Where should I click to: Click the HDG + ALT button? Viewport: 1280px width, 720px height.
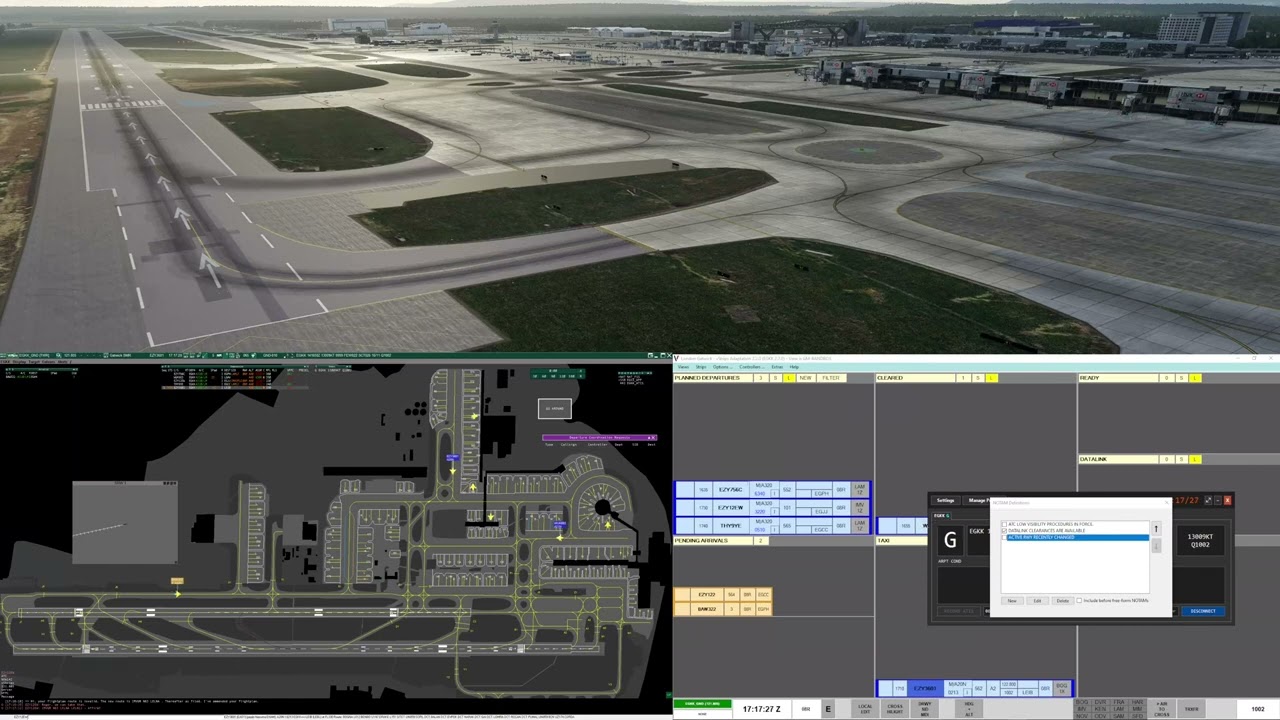[x=969, y=709]
